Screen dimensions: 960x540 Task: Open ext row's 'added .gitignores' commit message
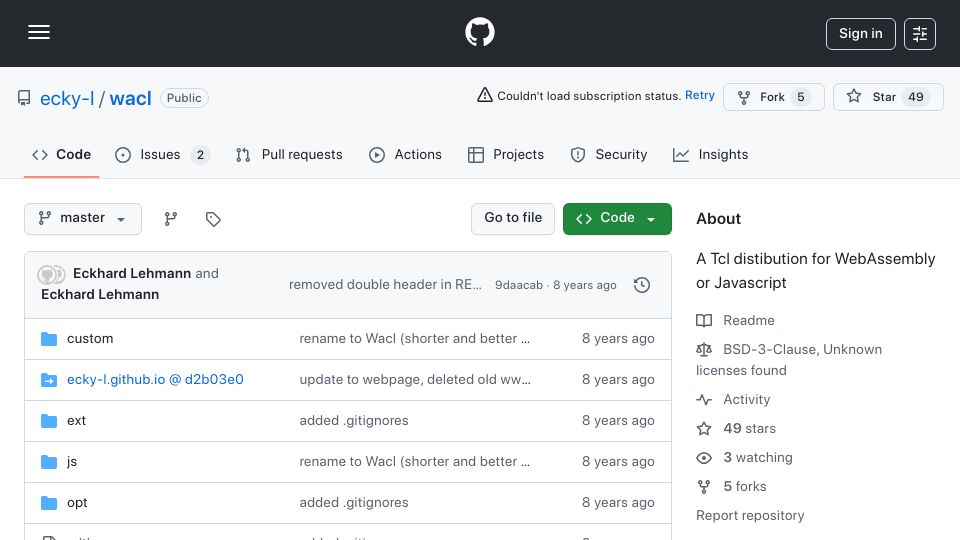coord(354,421)
